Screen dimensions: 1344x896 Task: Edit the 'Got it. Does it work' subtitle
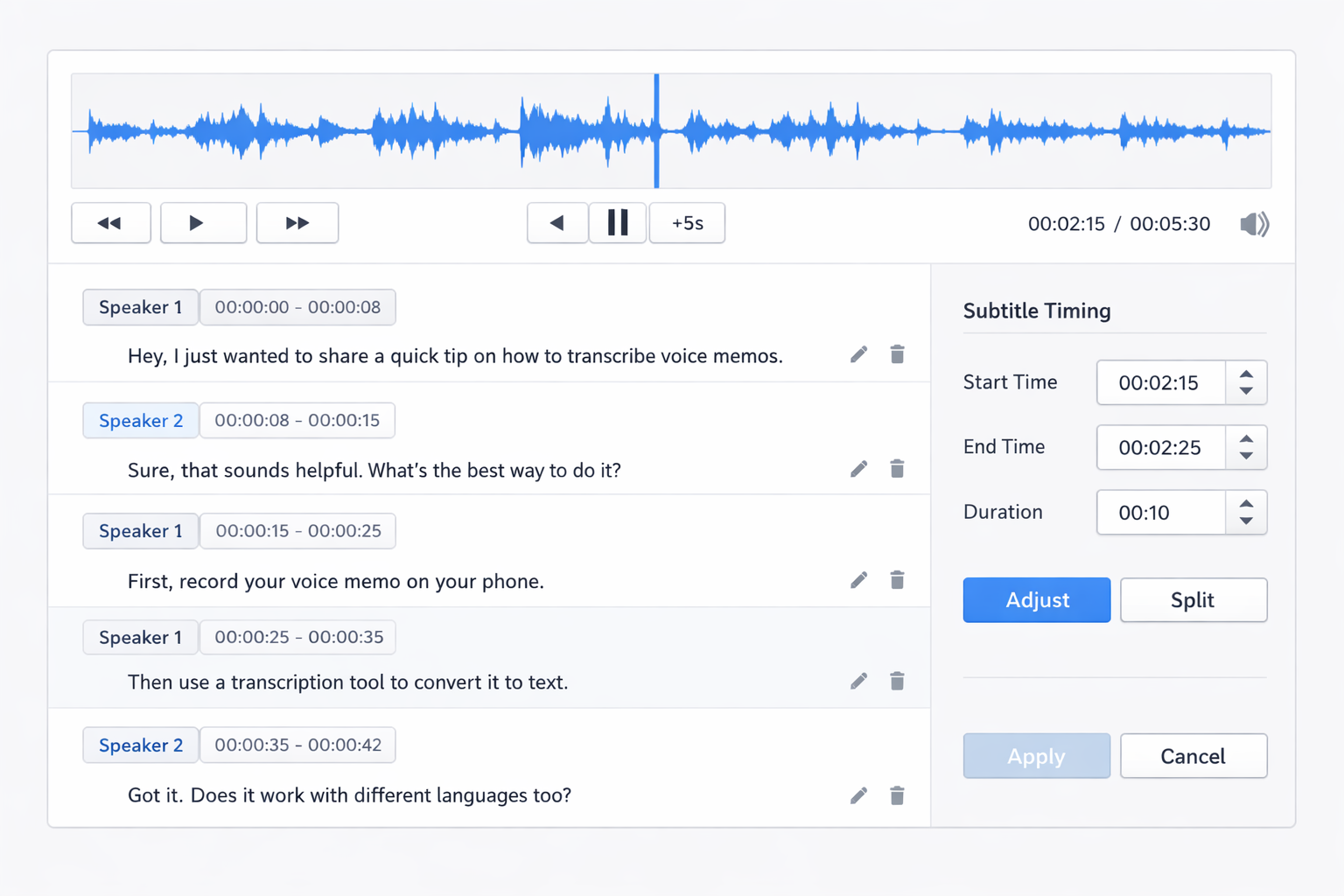tap(858, 794)
